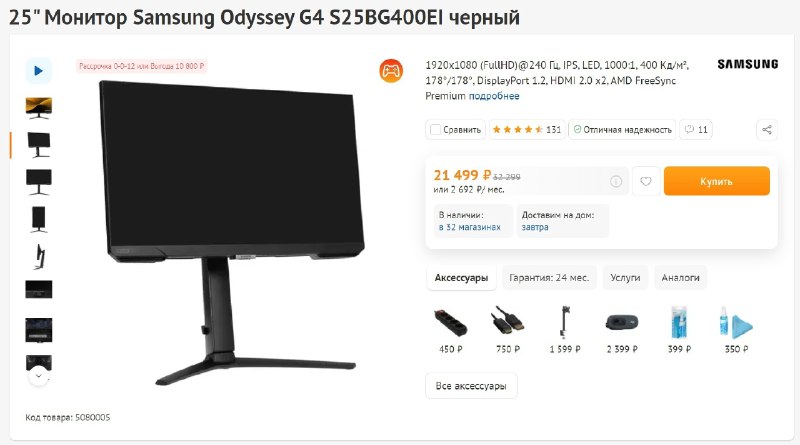Follow the подробнее specifications link
The width and height of the screenshot is (800, 445).
pyautogui.click(x=494, y=96)
